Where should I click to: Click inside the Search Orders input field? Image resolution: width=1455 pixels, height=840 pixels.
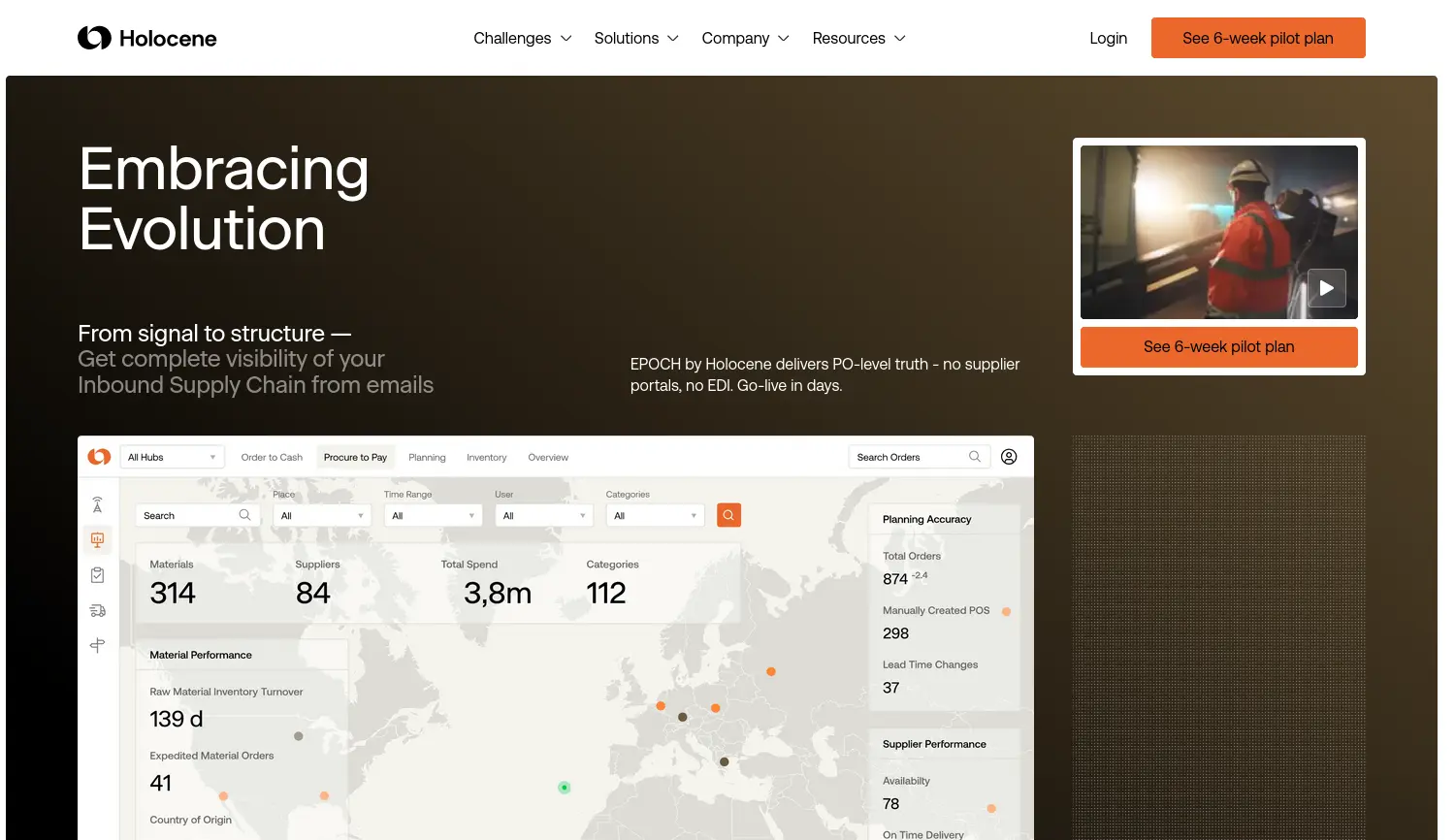[x=907, y=456]
